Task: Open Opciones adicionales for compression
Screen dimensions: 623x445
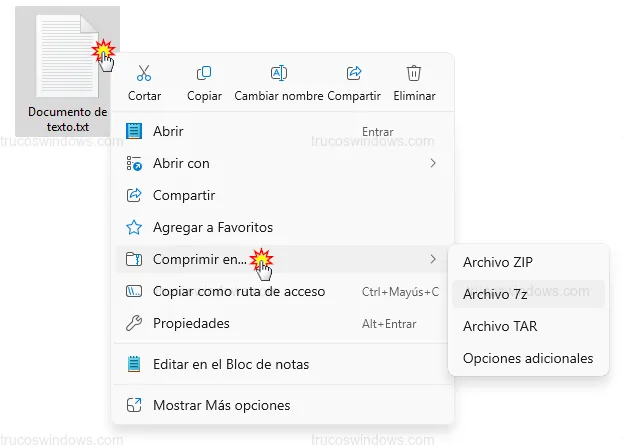Action: point(528,358)
